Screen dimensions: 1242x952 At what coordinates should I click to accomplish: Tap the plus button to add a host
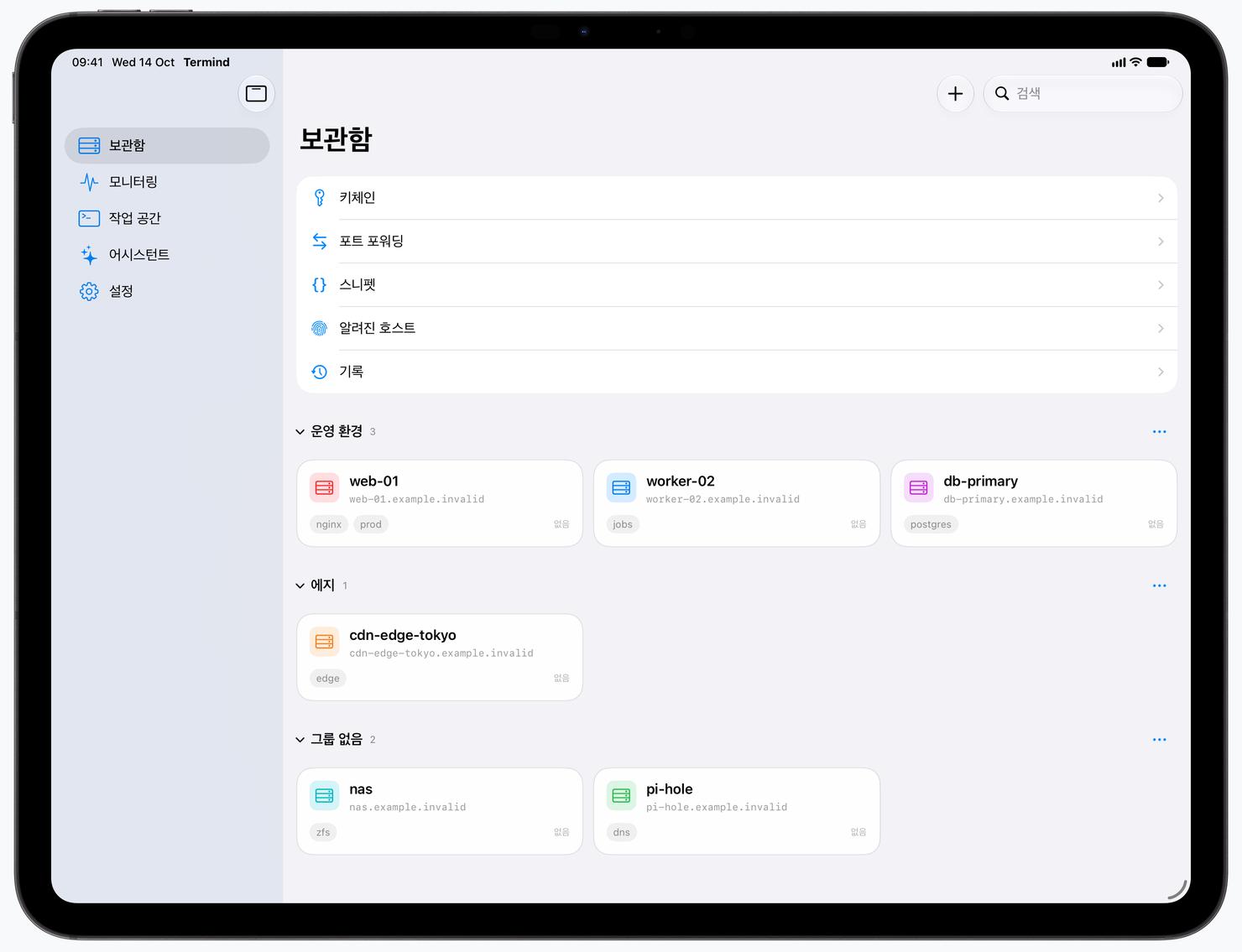[955, 94]
